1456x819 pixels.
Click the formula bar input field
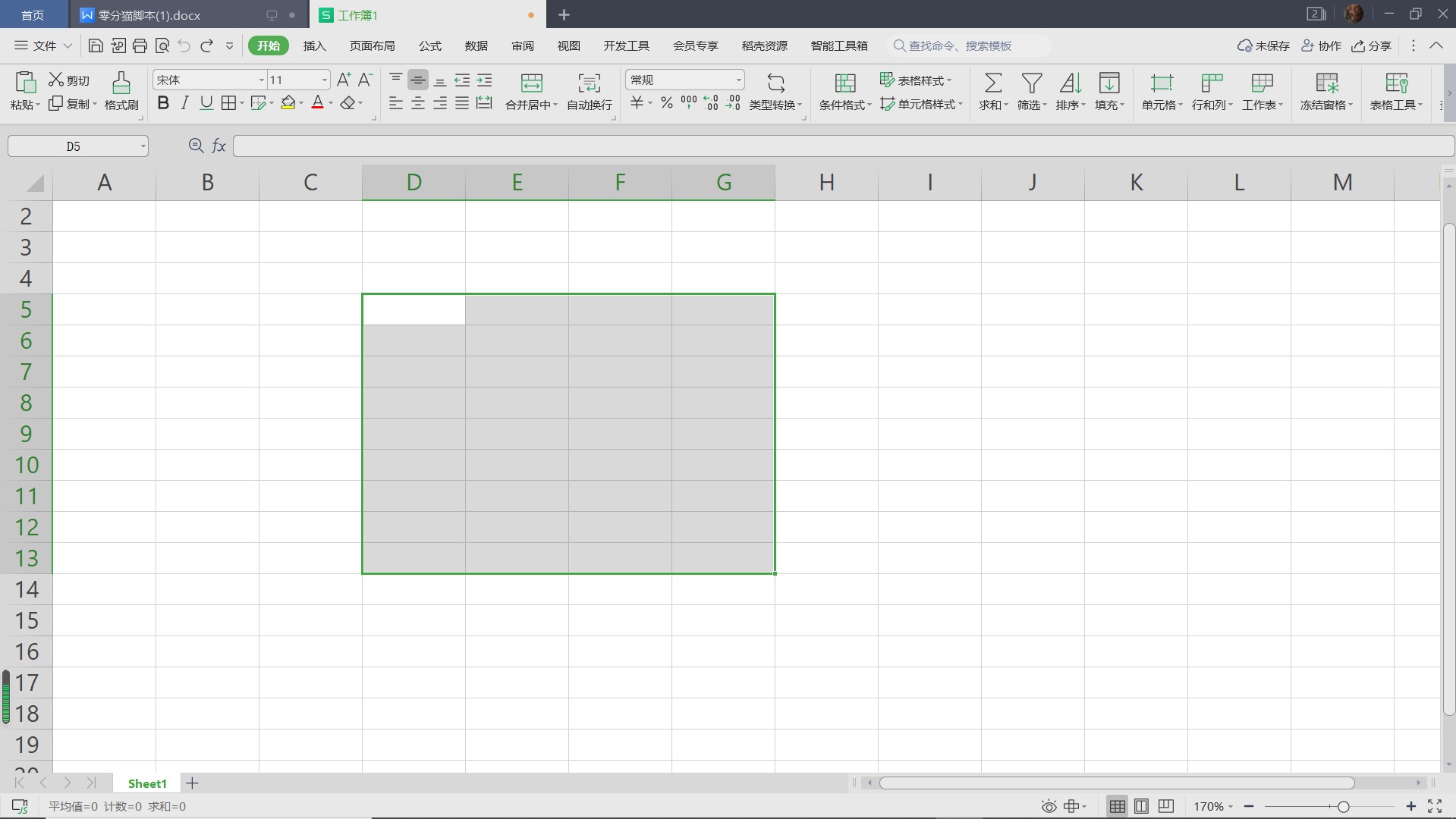tap(835, 146)
